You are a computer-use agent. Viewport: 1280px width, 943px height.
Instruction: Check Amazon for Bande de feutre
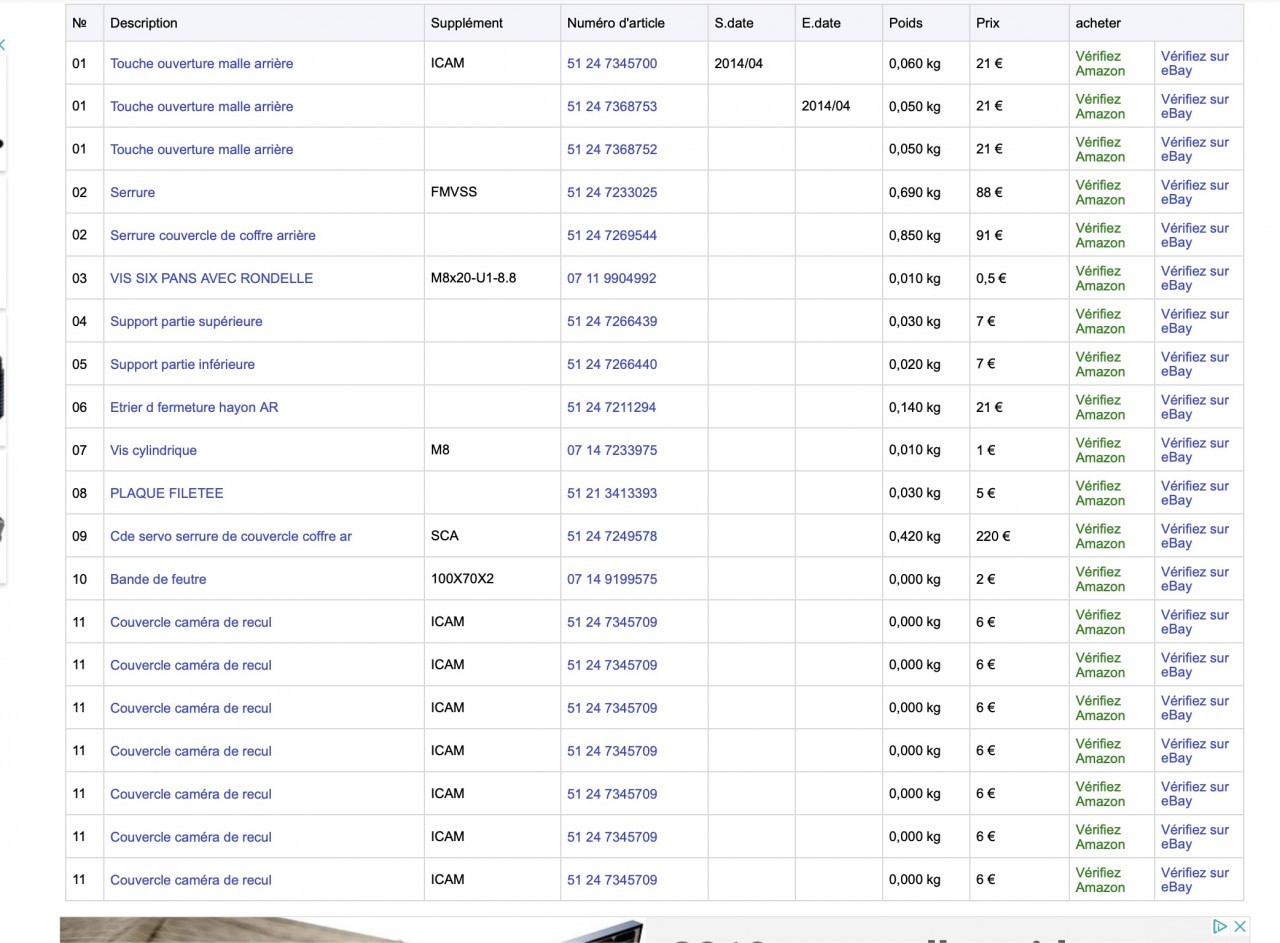(1100, 579)
